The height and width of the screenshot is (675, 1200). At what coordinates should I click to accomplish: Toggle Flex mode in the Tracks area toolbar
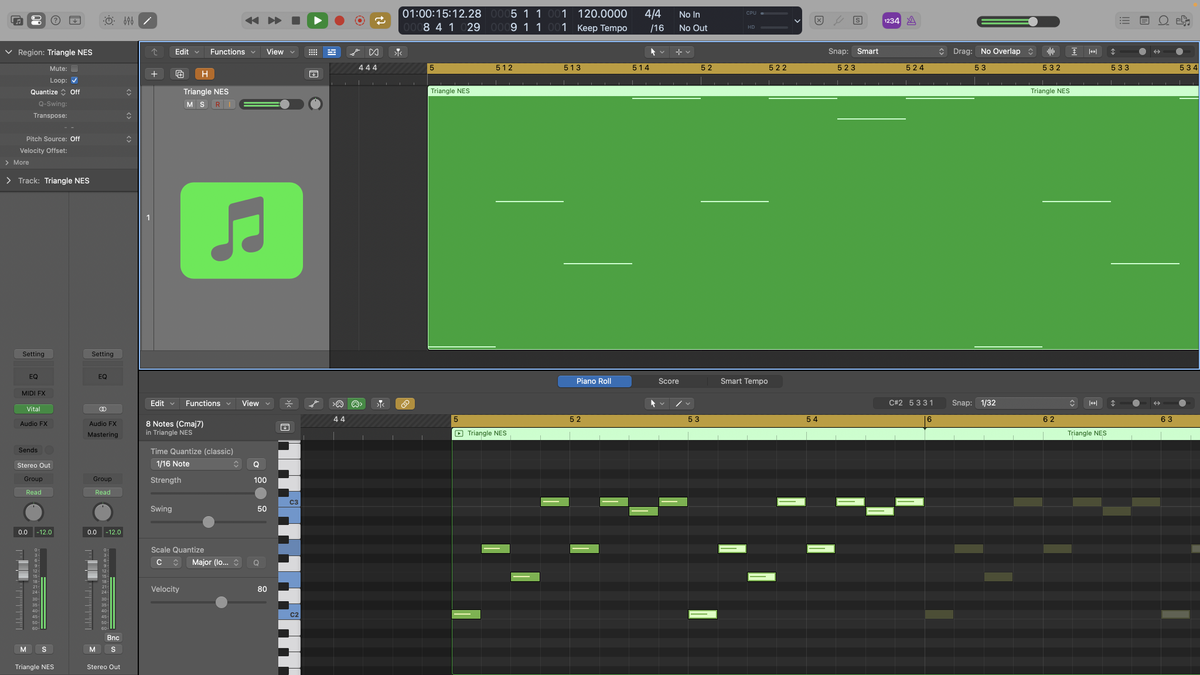click(374, 52)
